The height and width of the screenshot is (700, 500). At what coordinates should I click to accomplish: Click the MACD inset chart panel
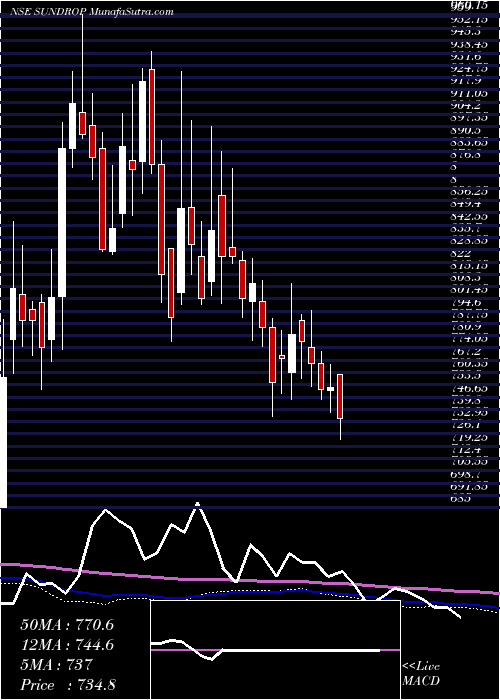click(x=275, y=650)
